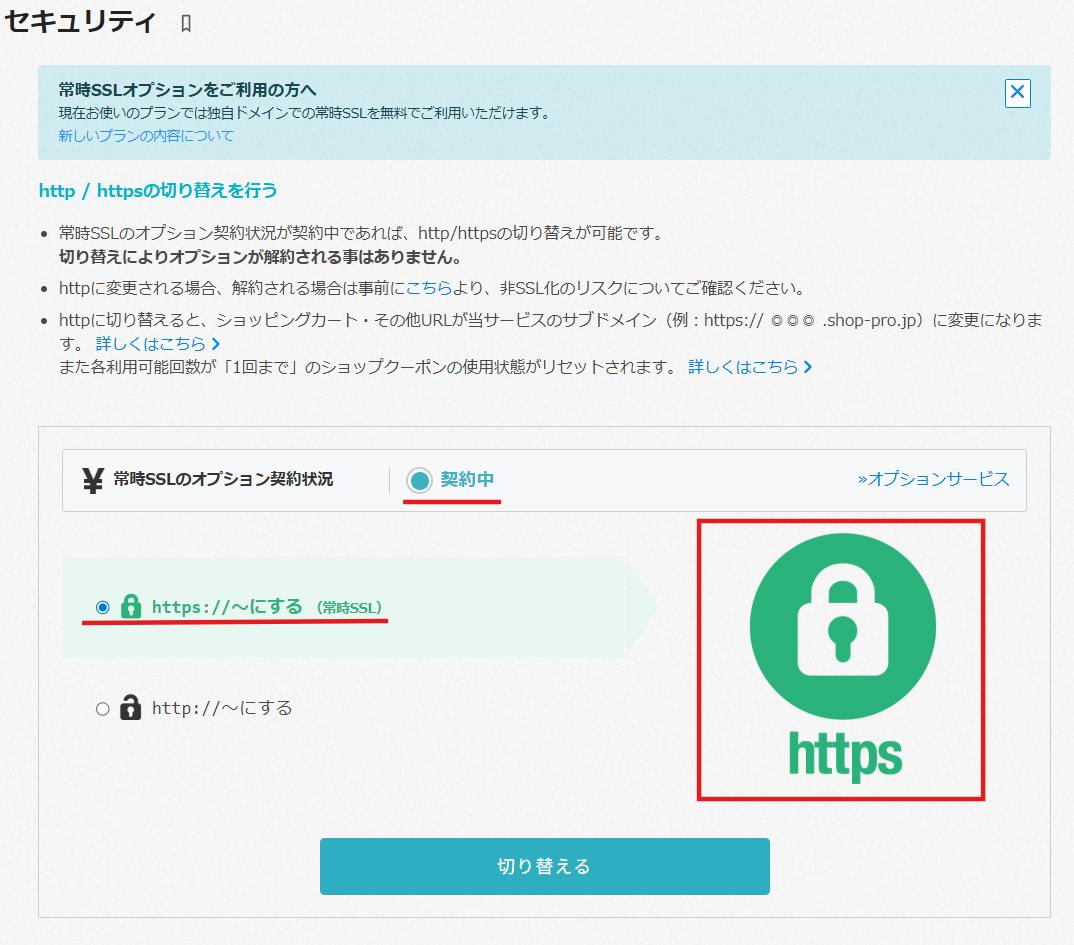Open first 詳しくはこちら link about subdomain
This screenshot has width=1074, height=945.
click(151, 344)
